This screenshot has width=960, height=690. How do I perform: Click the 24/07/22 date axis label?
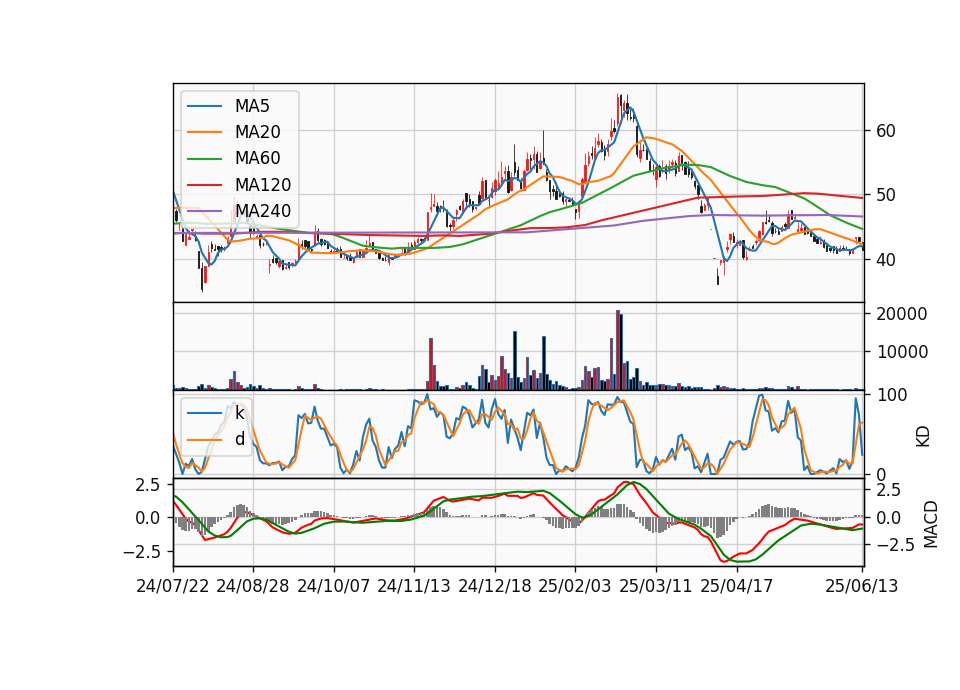pyautogui.click(x=173, y=586)
